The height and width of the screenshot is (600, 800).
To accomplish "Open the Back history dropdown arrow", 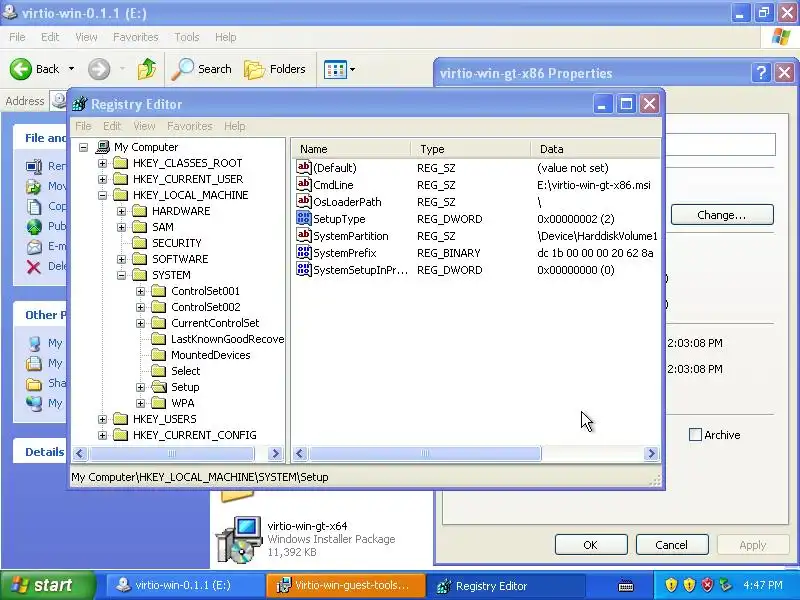I will coord(71,69).
